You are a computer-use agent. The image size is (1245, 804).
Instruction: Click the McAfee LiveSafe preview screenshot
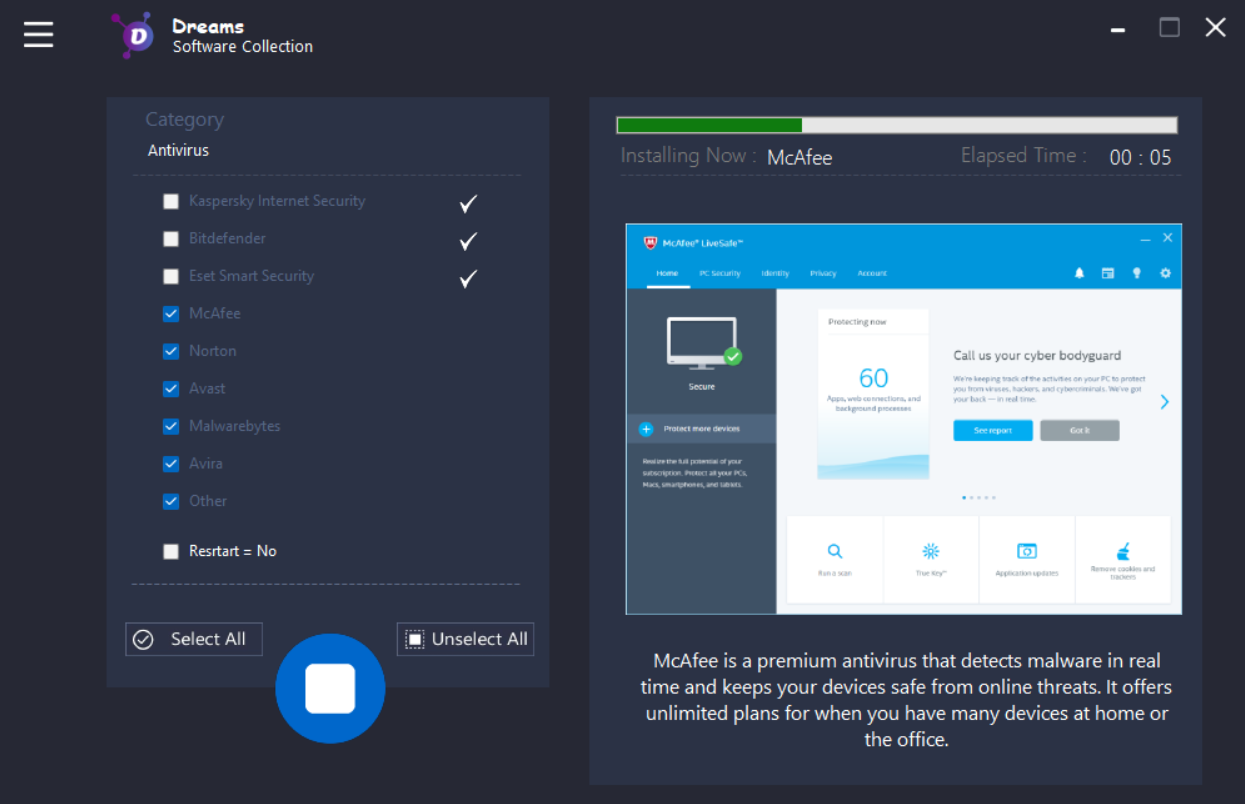903,419
